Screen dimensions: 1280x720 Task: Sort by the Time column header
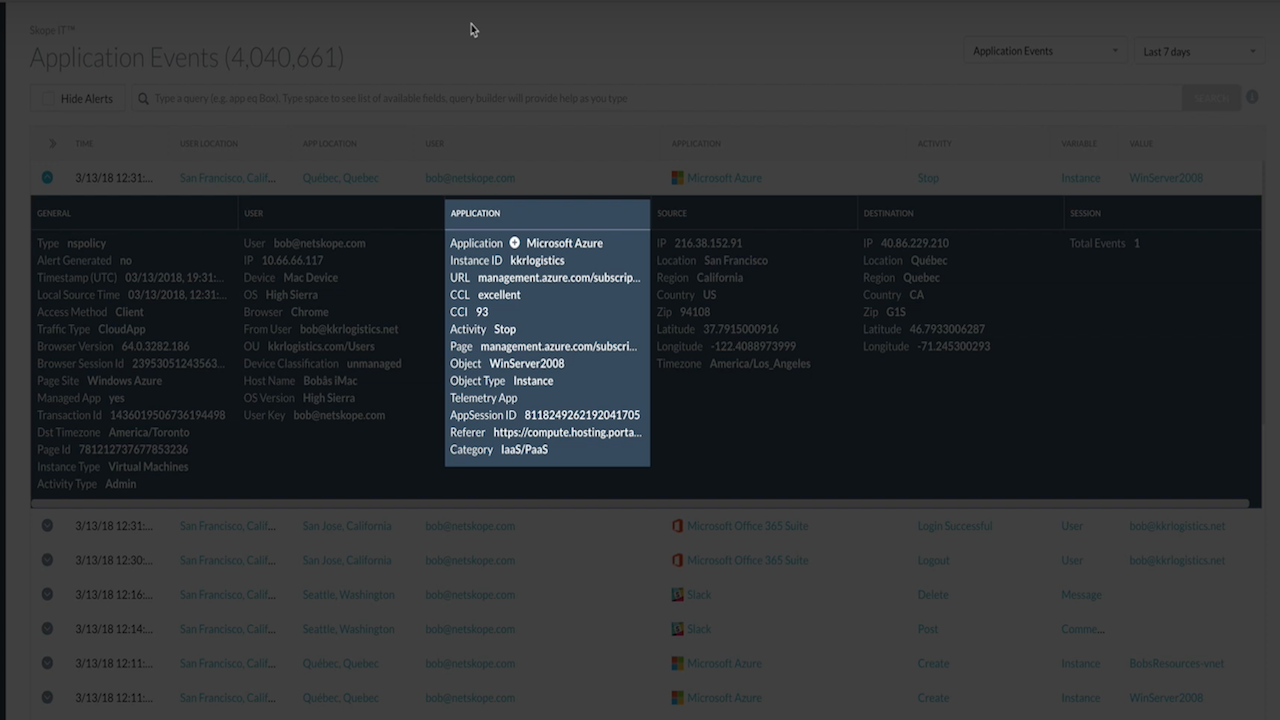85,143
